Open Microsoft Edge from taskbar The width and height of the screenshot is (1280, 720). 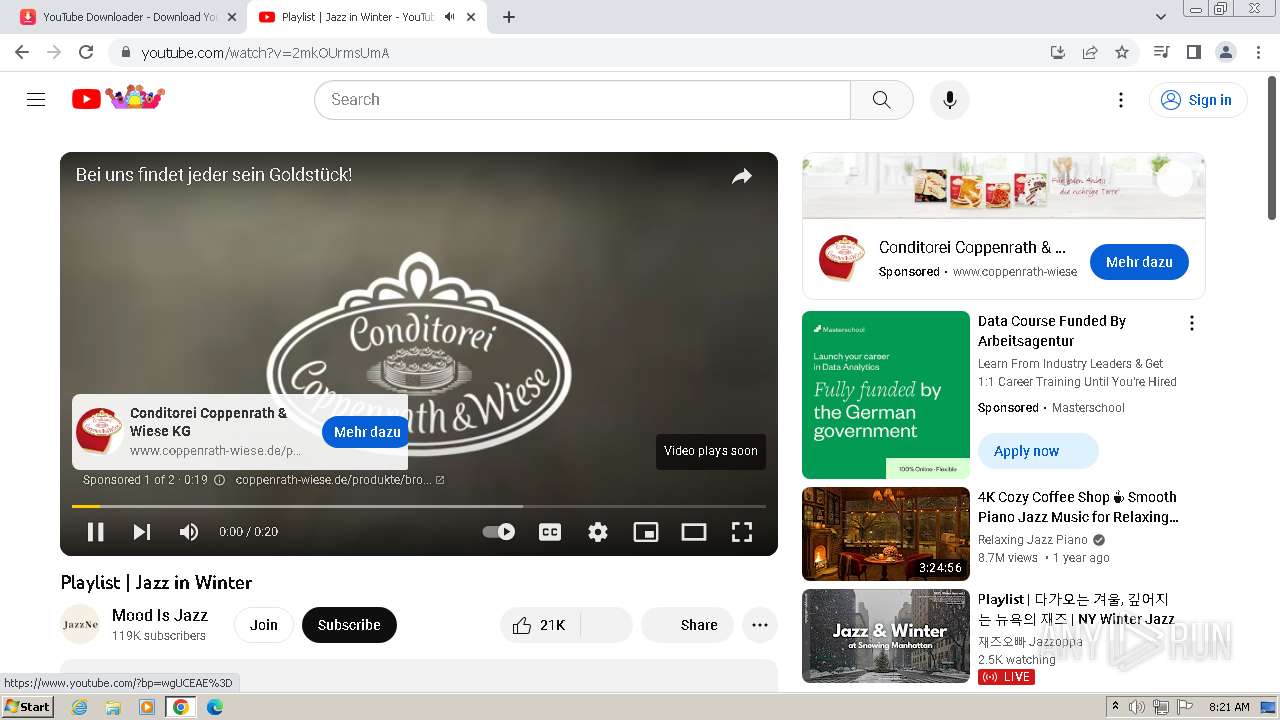point(215,707)
